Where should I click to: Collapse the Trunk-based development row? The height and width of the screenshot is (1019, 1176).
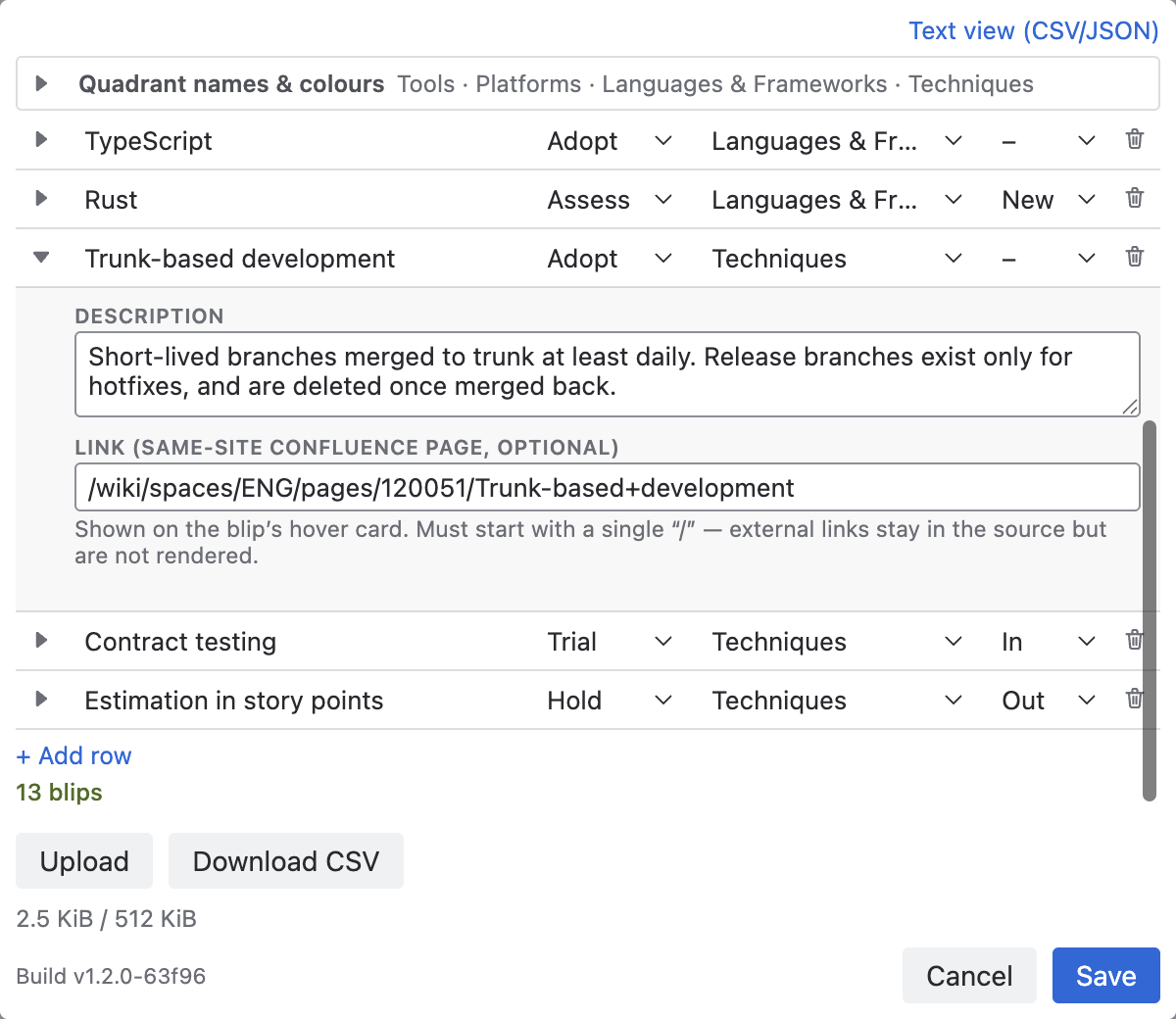tap(41, 258)
